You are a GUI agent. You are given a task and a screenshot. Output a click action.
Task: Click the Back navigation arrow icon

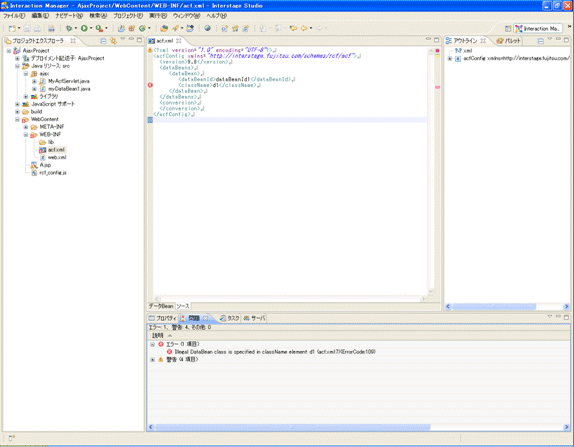(x=304, y=28)
